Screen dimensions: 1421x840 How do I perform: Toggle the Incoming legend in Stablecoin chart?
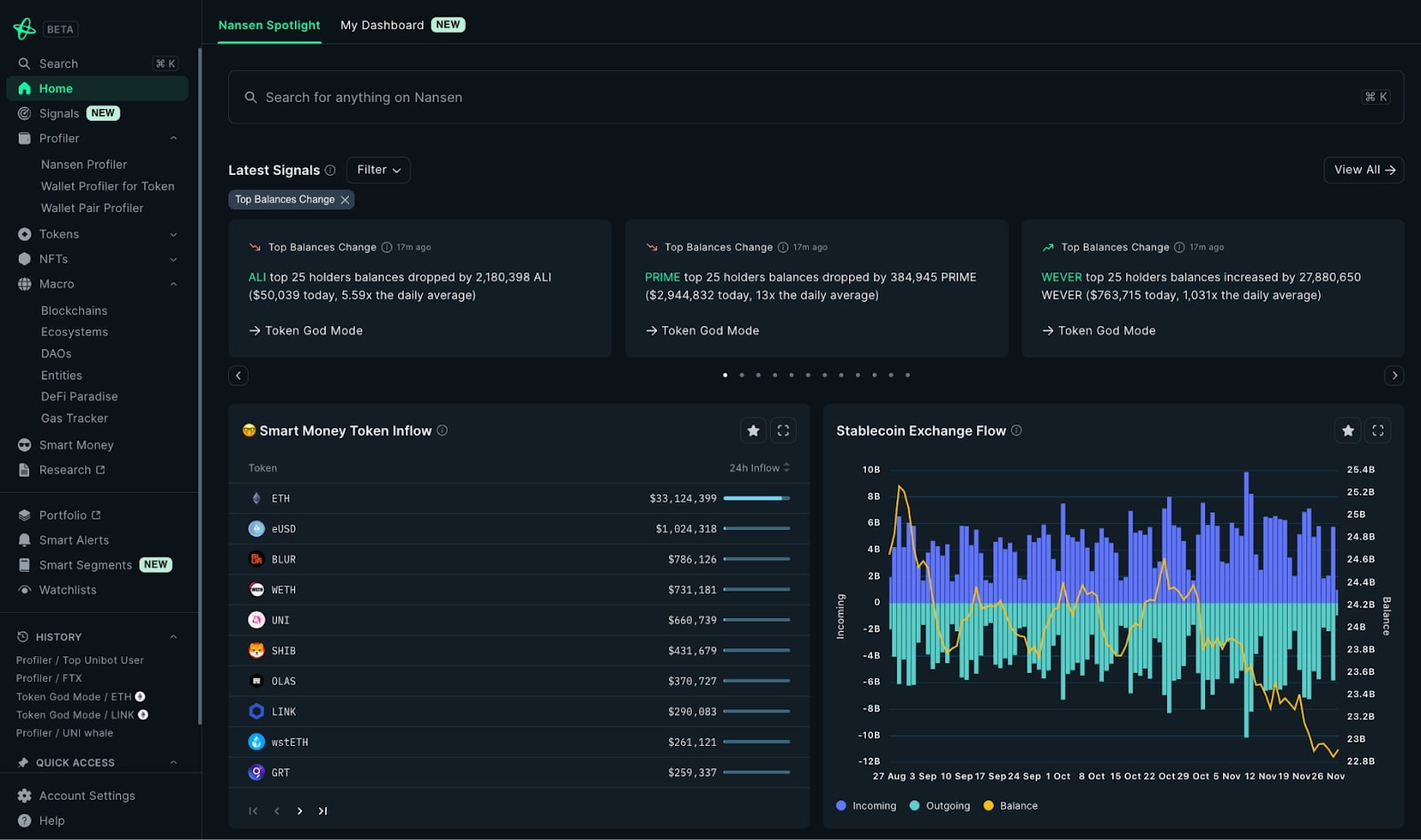point(866,805)
